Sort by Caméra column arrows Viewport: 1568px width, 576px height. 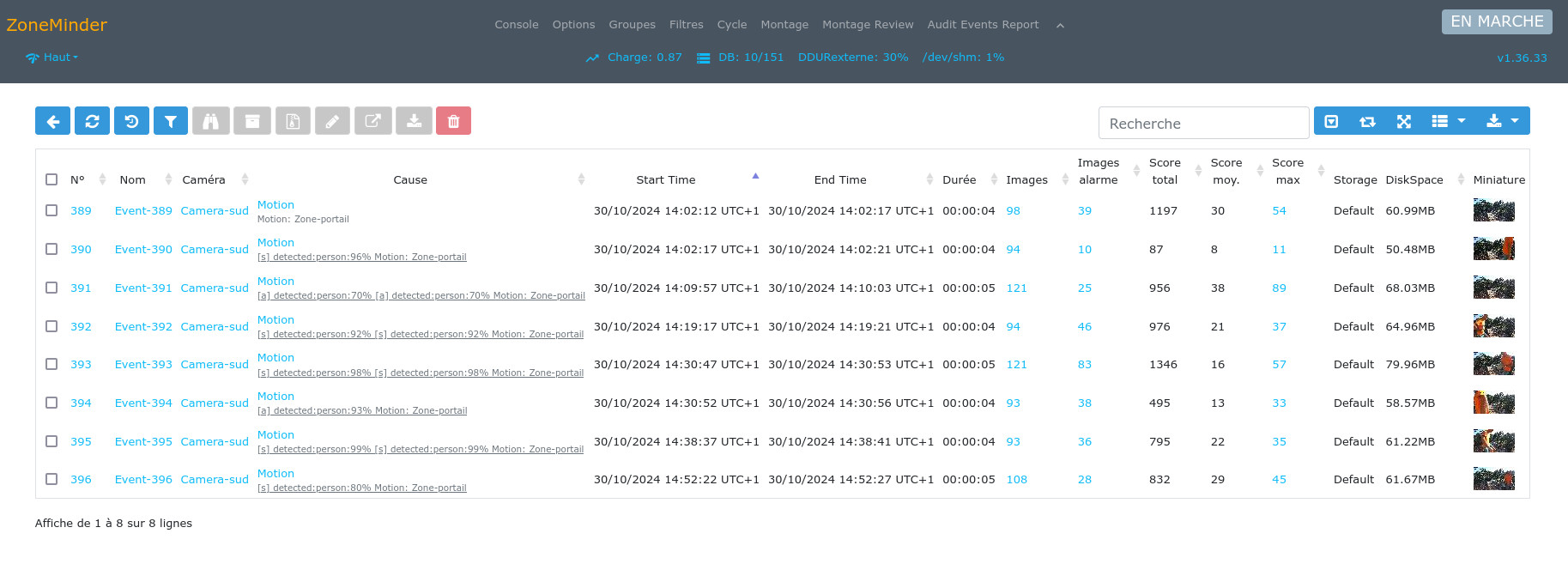245,179
